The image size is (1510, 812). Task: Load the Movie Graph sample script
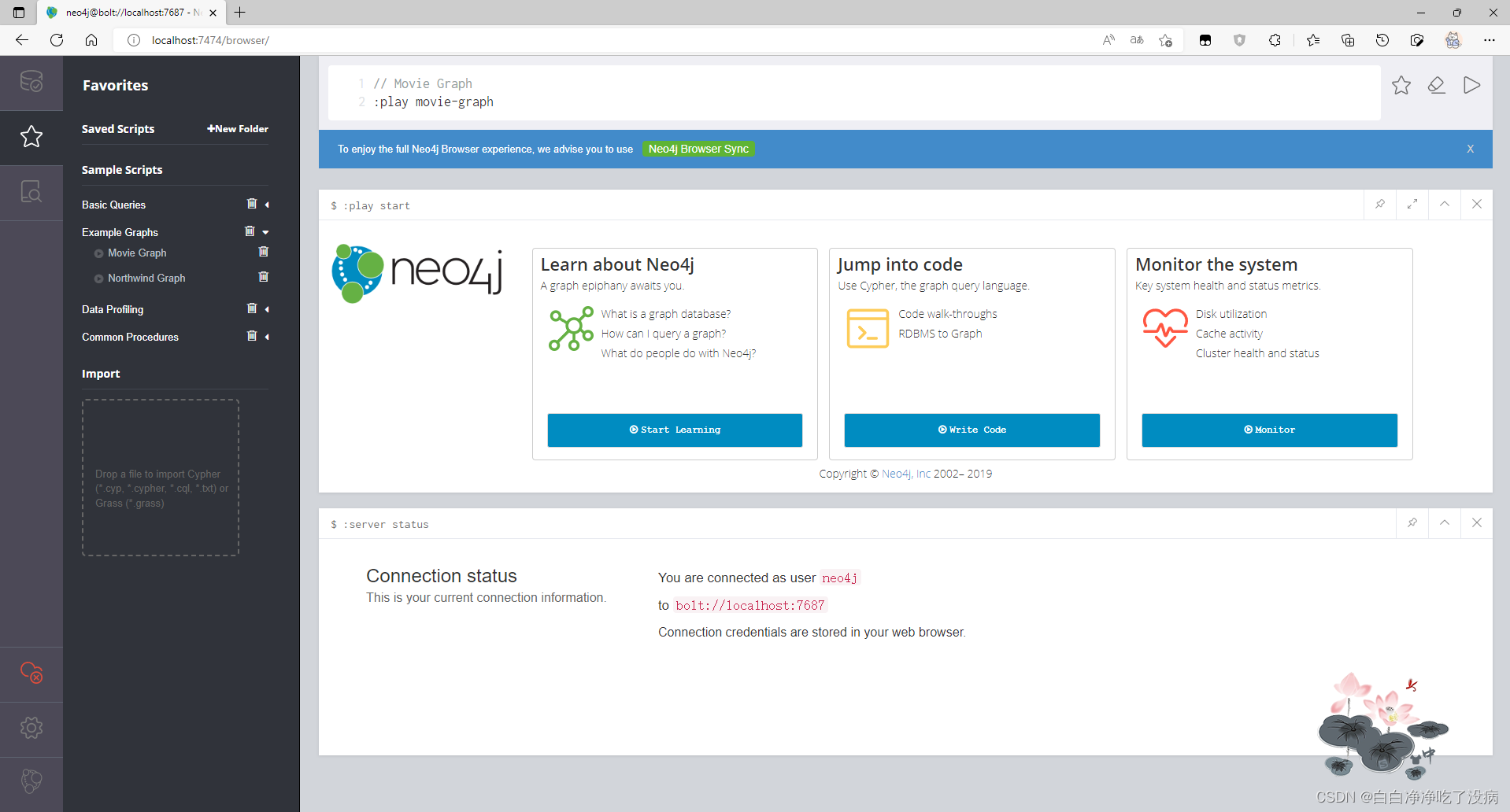tap(137, 253)
